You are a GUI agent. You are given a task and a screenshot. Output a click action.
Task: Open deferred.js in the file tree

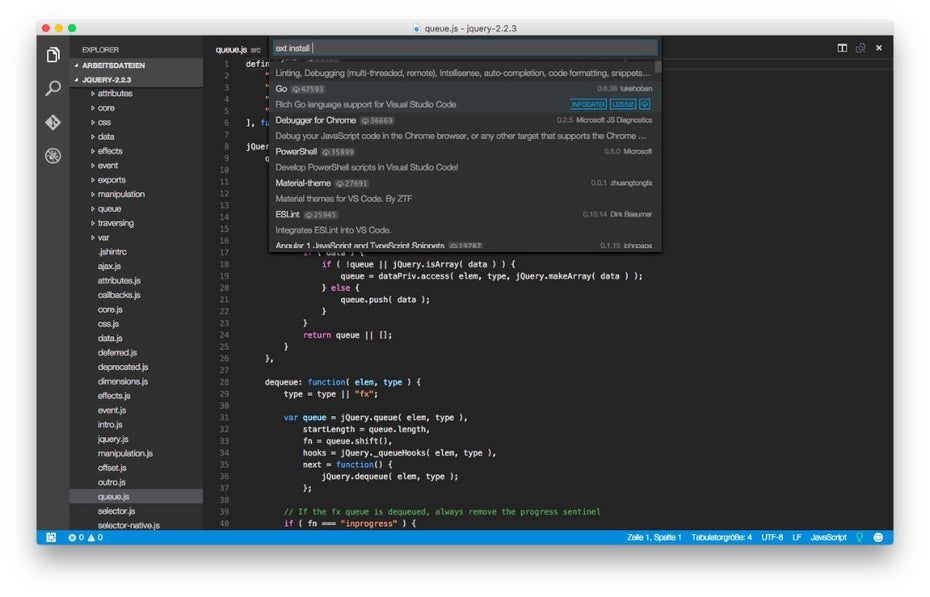point(136,352)
